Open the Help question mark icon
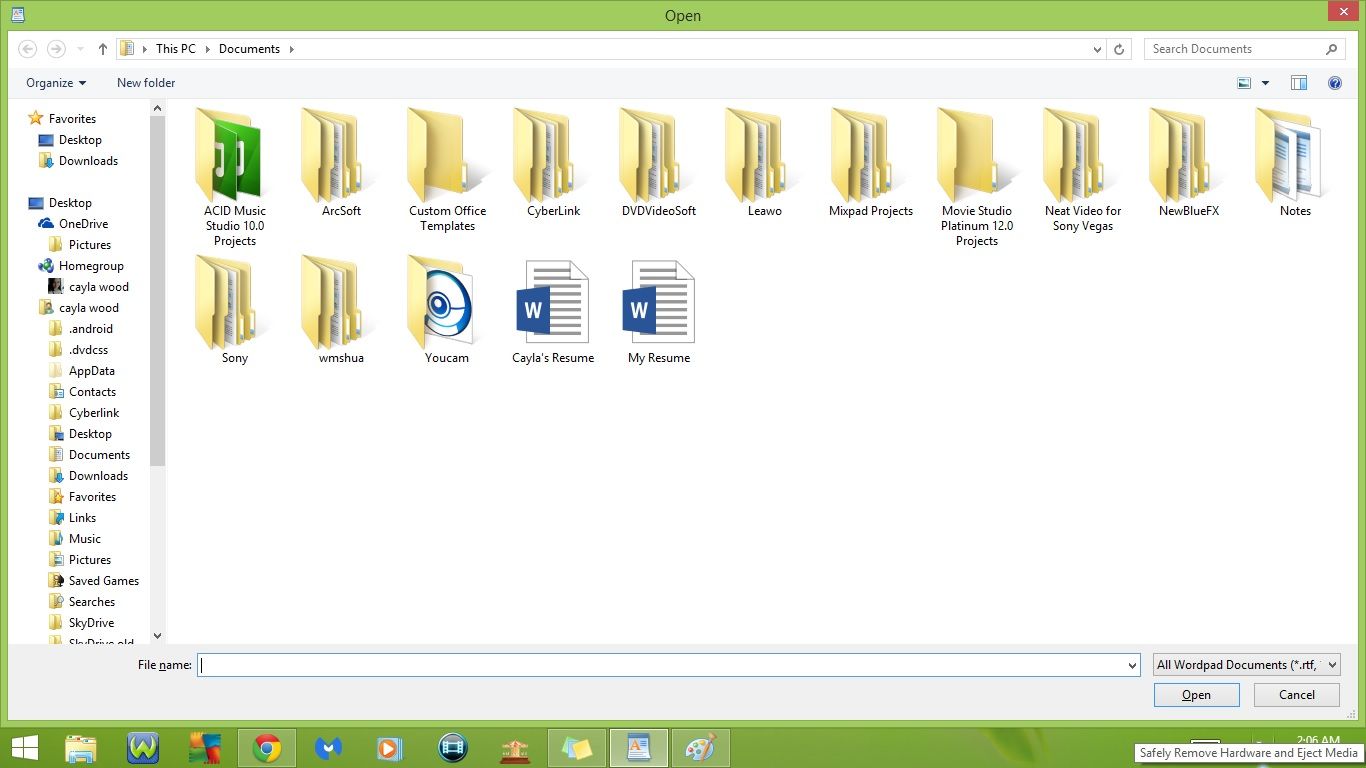1366x768 pixels. coord(1335,83)
